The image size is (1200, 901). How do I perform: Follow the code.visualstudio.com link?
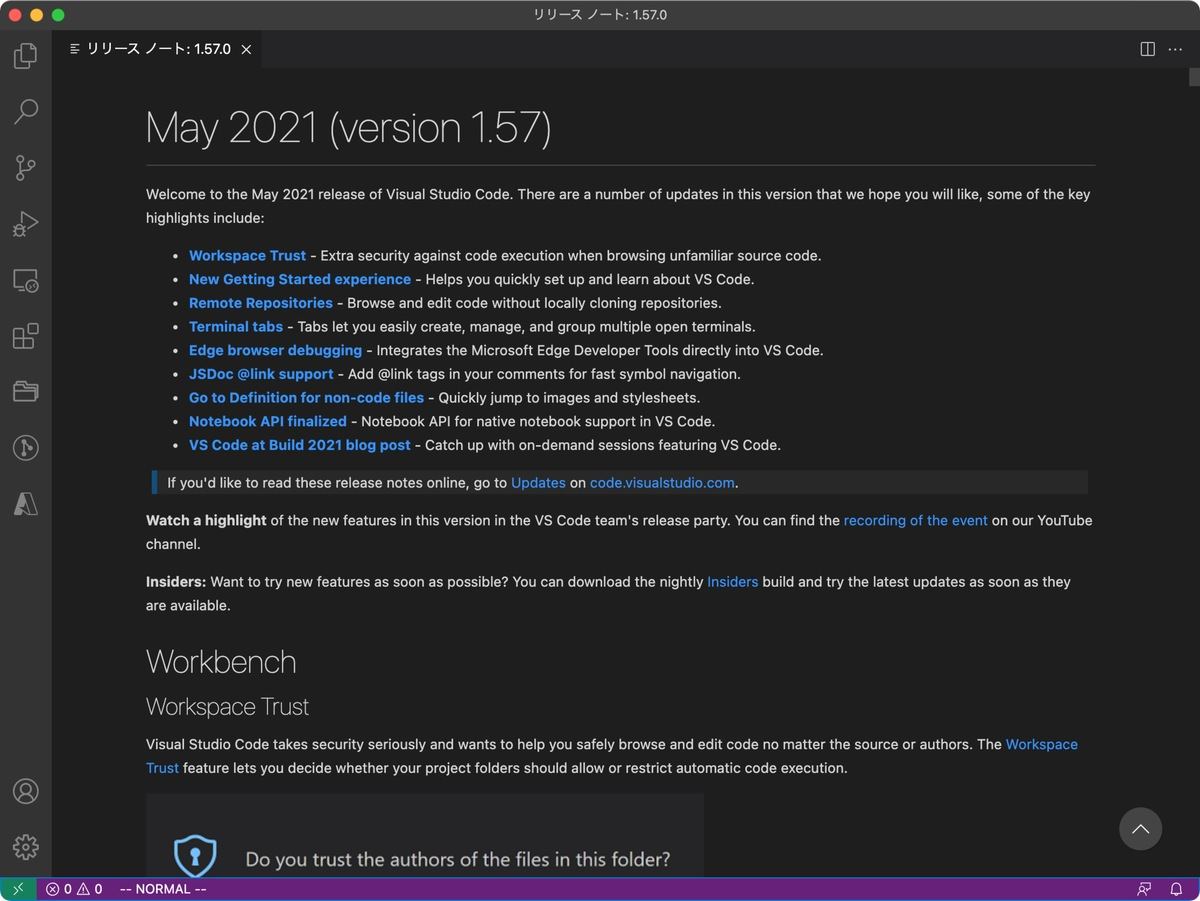(663, 483)
